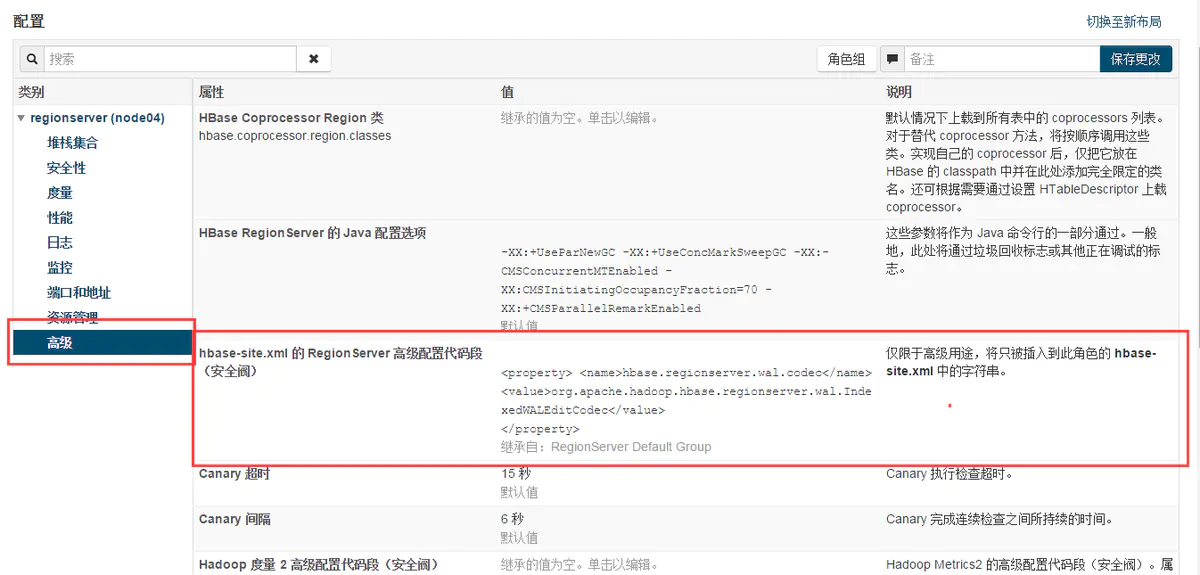The height and width of the screenshot is (575, 1200).
Task: Click the Canary 间隔 property label
Action: [234, 519]
